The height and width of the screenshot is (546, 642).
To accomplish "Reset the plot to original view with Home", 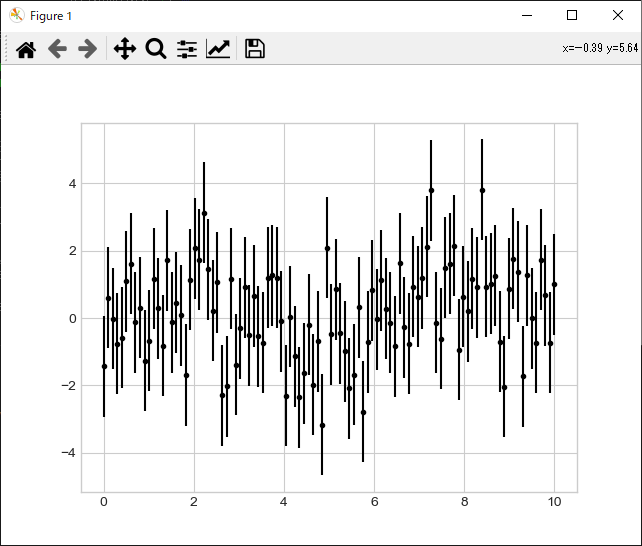I will 26,50.
